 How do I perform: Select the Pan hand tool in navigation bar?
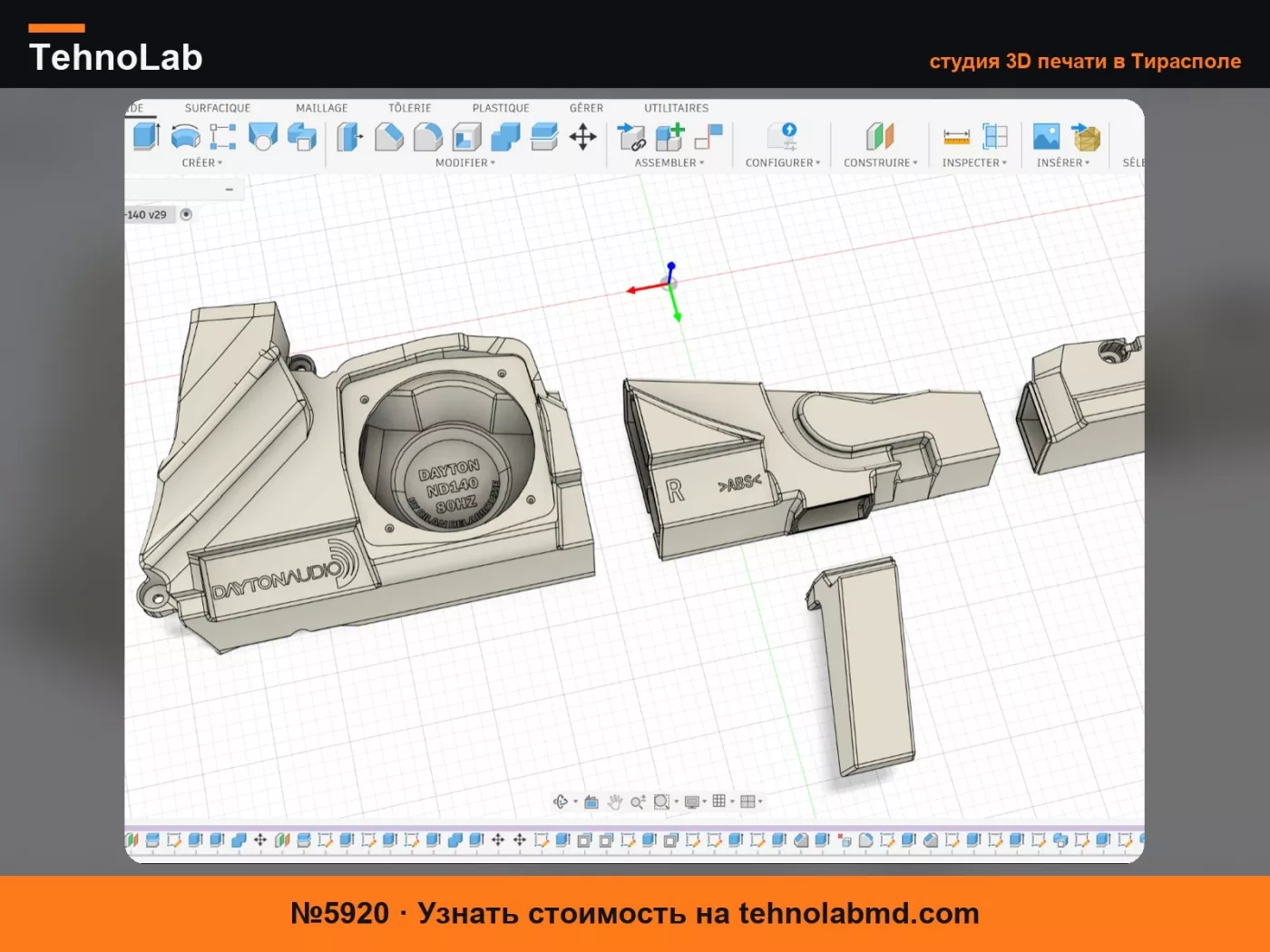pyautogui.click(x=615, y=801)
